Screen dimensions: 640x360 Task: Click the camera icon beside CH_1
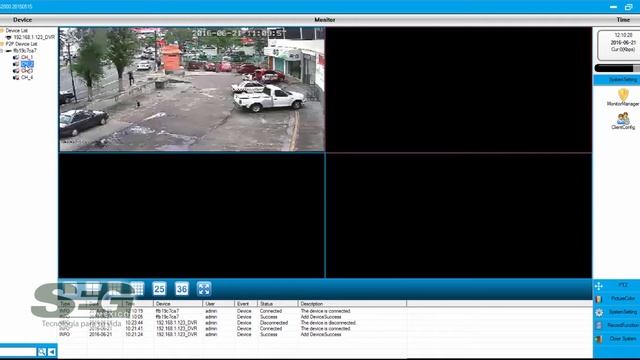tap(16, 58)
